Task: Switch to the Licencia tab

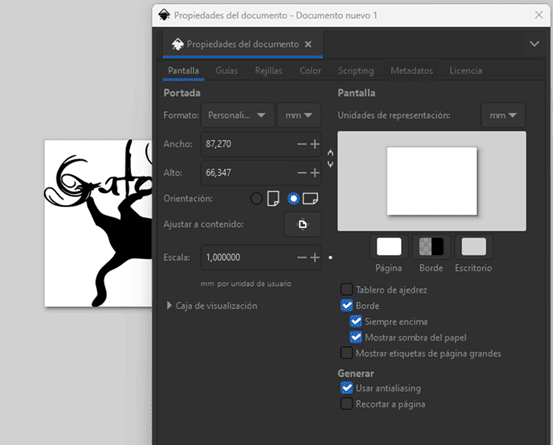Action: 466,71
